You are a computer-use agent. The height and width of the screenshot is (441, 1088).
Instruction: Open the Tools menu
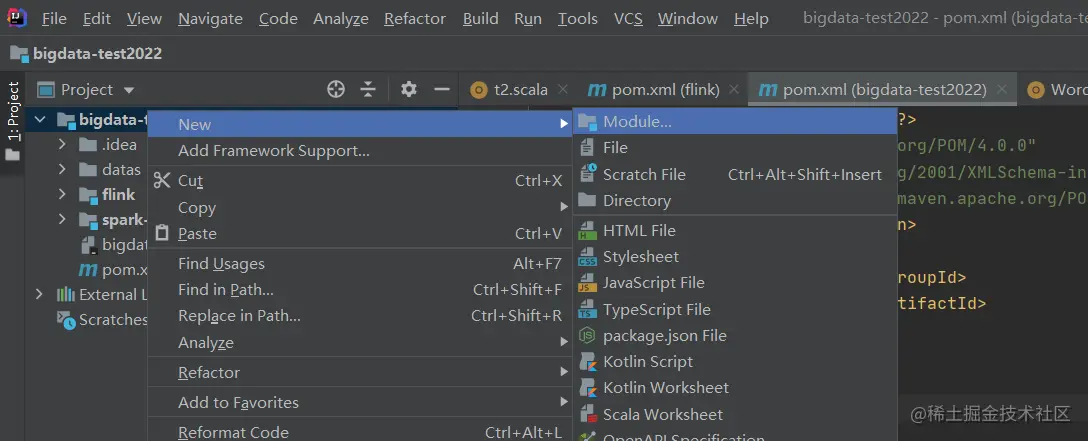click(x=578, y=19)
